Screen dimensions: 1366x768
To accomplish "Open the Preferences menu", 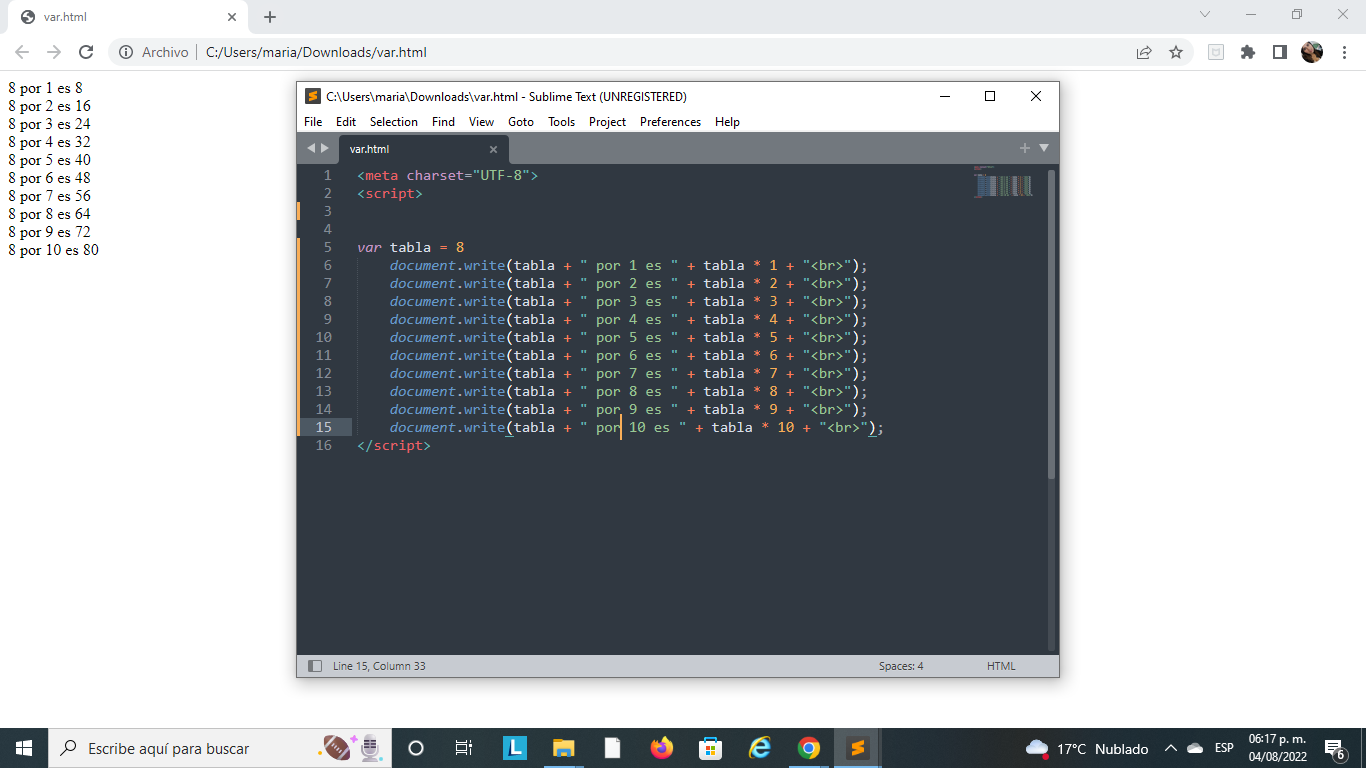I will tap(670, 122).
